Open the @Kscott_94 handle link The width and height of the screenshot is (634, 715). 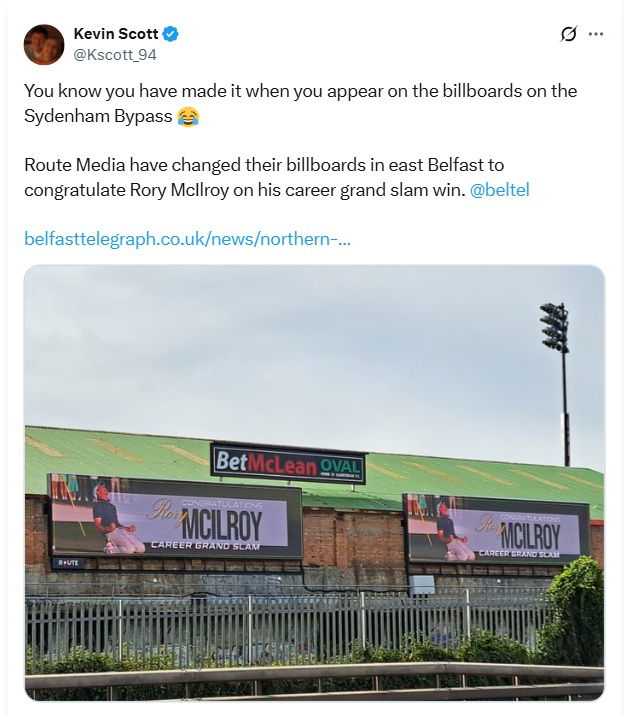(x=115, y=55)
